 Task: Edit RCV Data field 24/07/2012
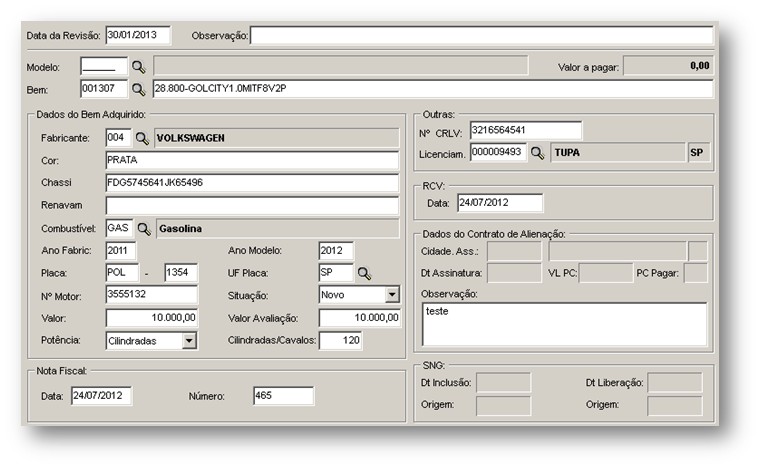[x=500, y=202]
